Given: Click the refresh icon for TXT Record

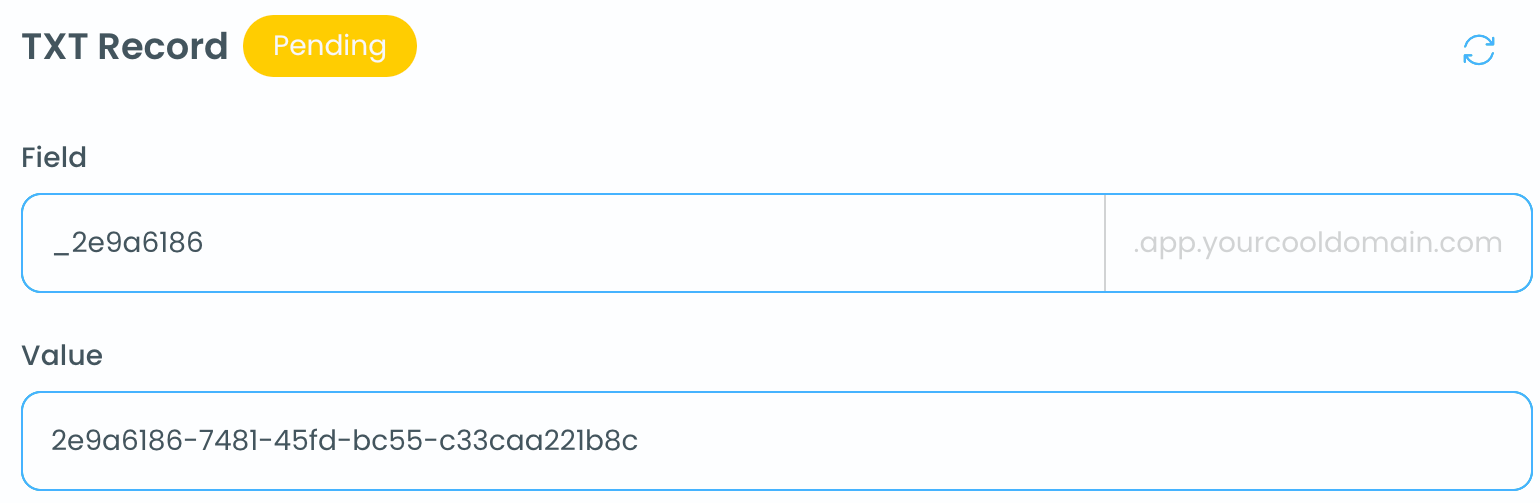Looking at the screenshot, I should click(x=1478, y=50).
